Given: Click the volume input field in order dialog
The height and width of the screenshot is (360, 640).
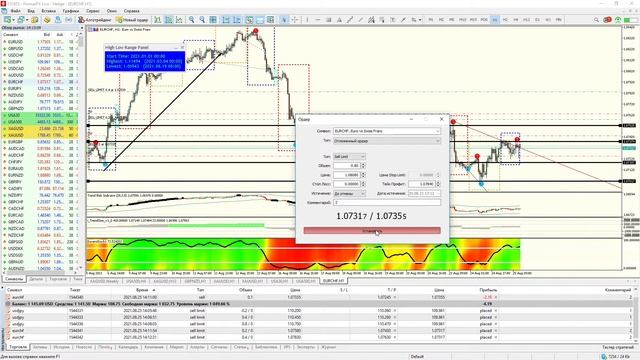Looking at the screenshot, I should pyautogui.click(x=347, y=166).
